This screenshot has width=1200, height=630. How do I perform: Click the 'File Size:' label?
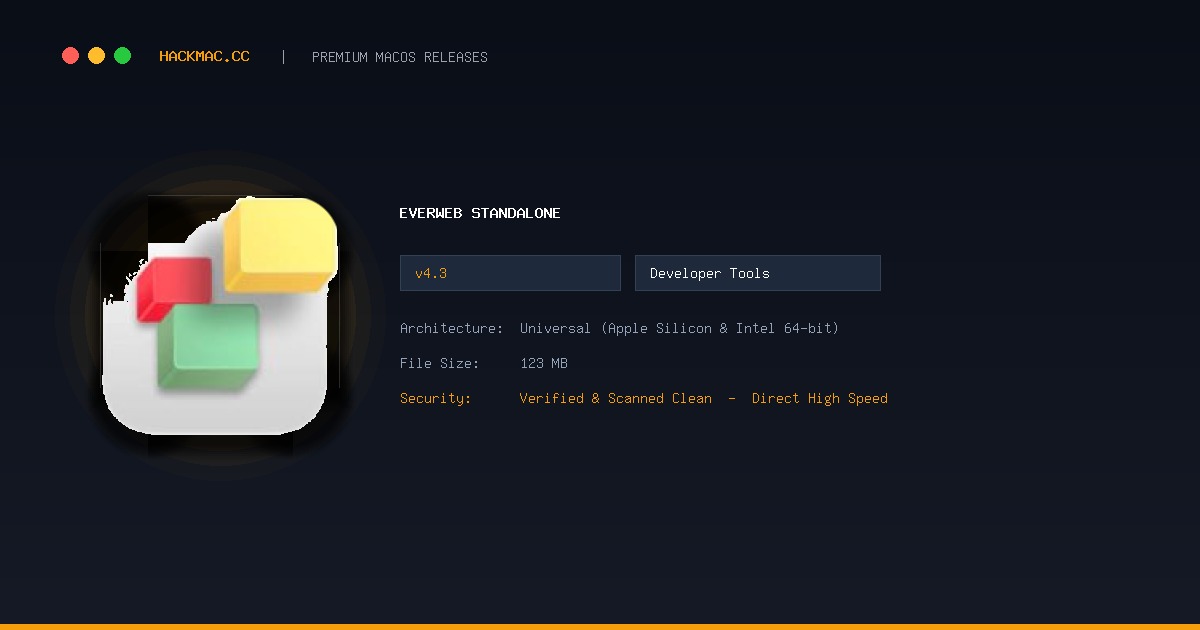click(439, 363)
